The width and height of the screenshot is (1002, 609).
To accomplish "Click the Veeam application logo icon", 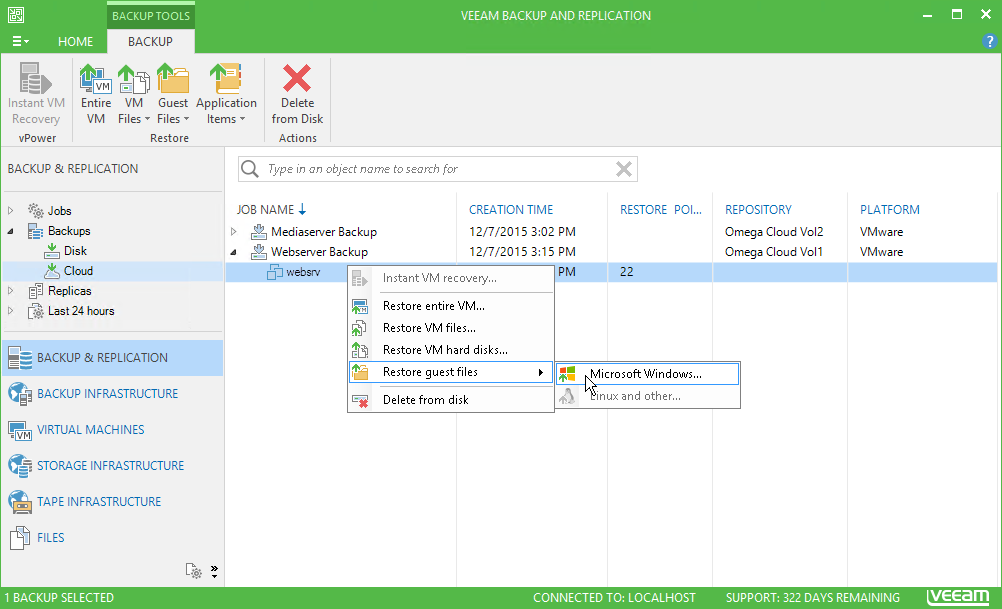I will coord(16,15).
